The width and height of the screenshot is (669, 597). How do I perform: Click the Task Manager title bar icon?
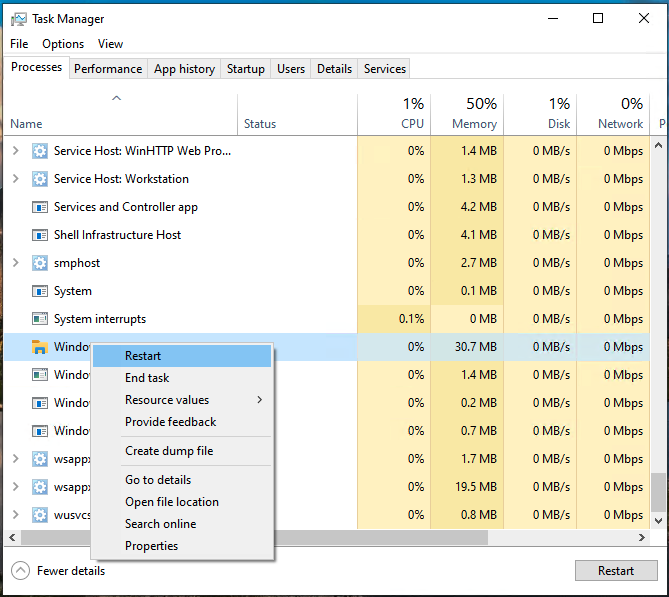17,19
